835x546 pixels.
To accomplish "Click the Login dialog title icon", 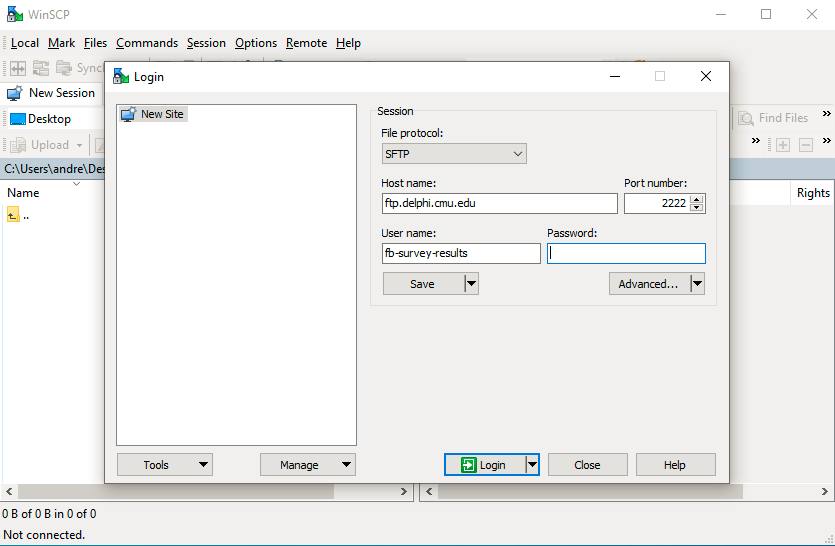I will 121,77.
